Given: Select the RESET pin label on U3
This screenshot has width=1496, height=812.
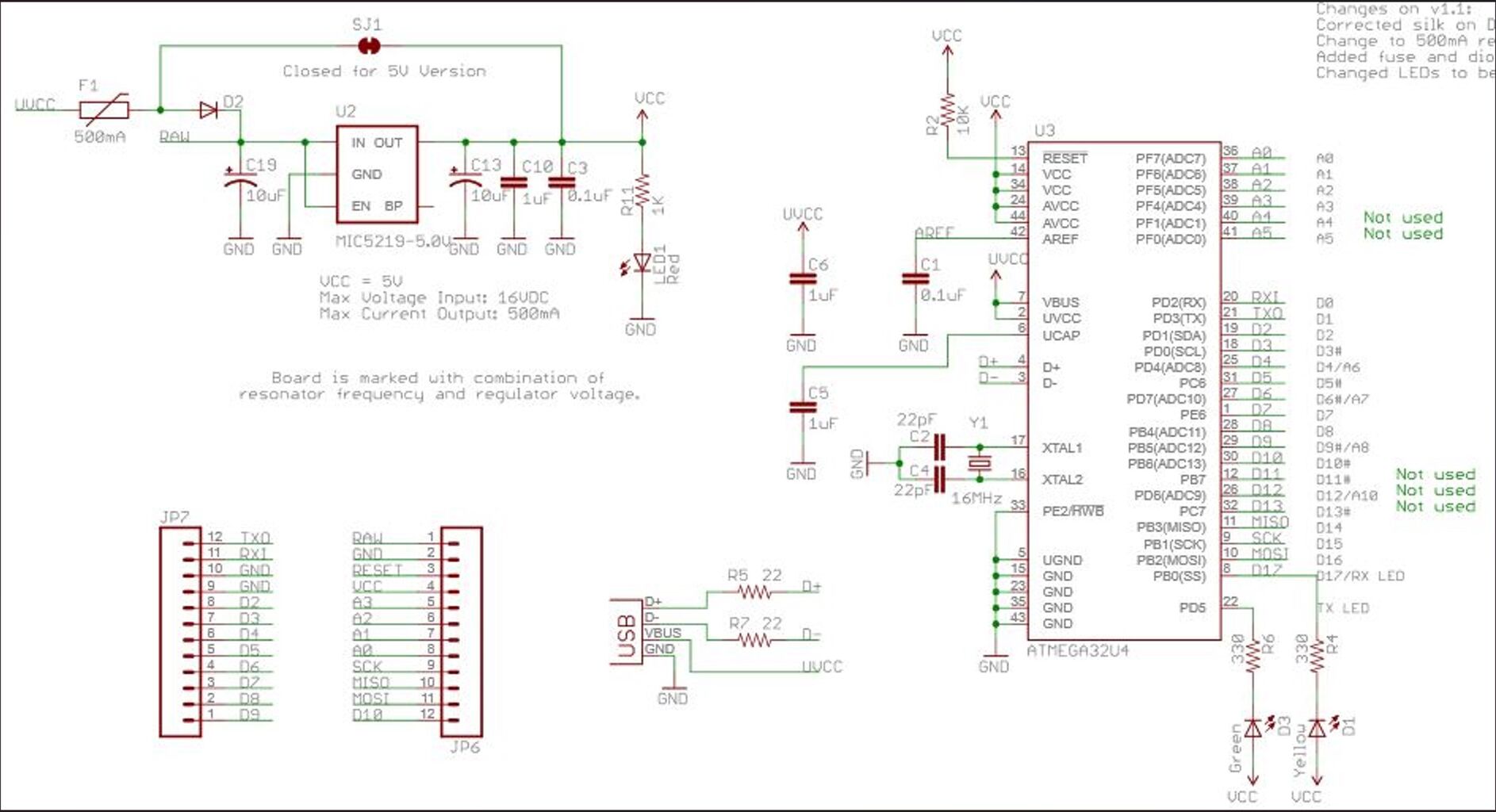Looking at the screenshot, I should click(x=1063, y=157).
